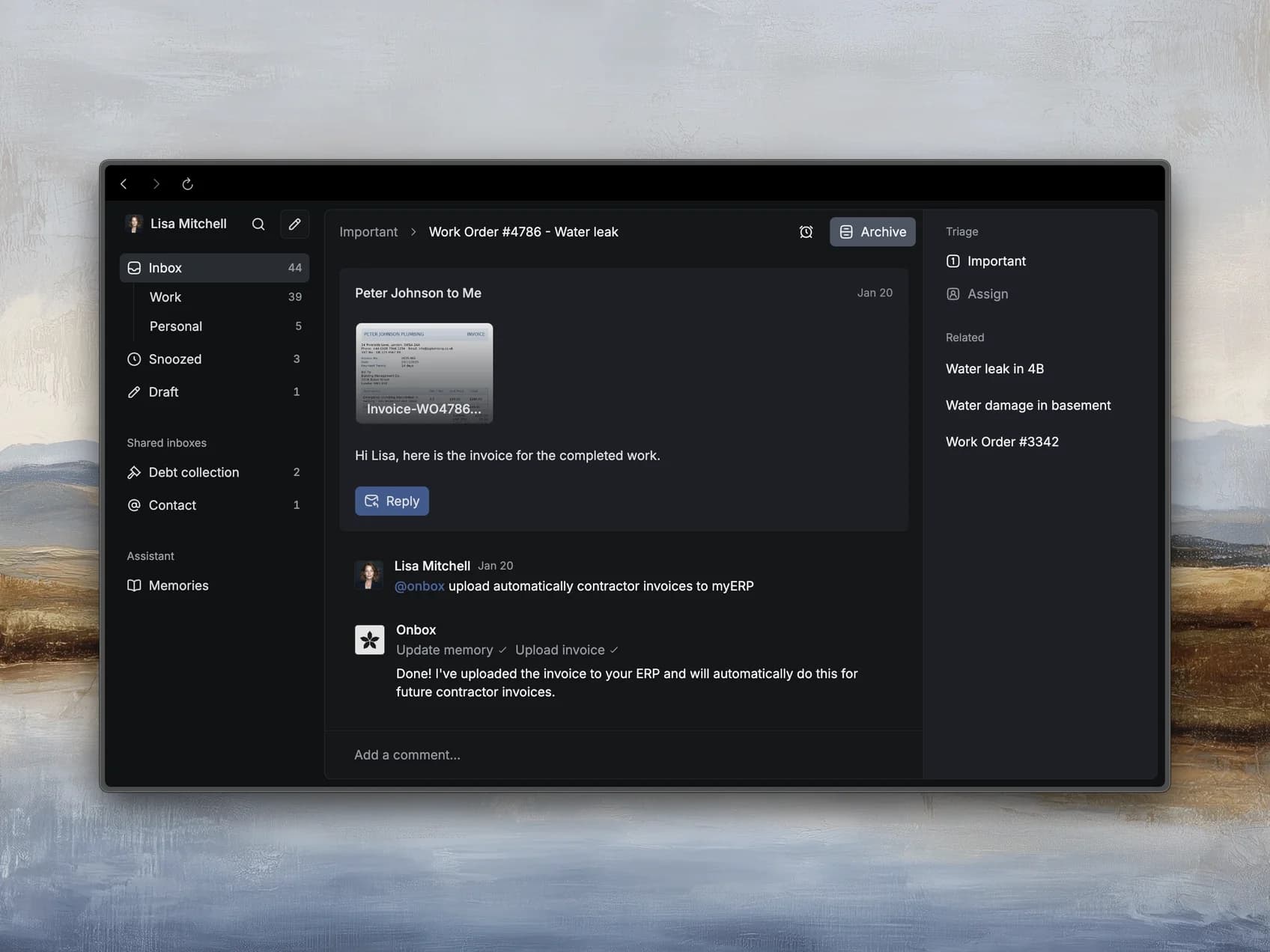Open the Contact shared inbox
The image size is (1270, 952).
[x=172, y=505]
